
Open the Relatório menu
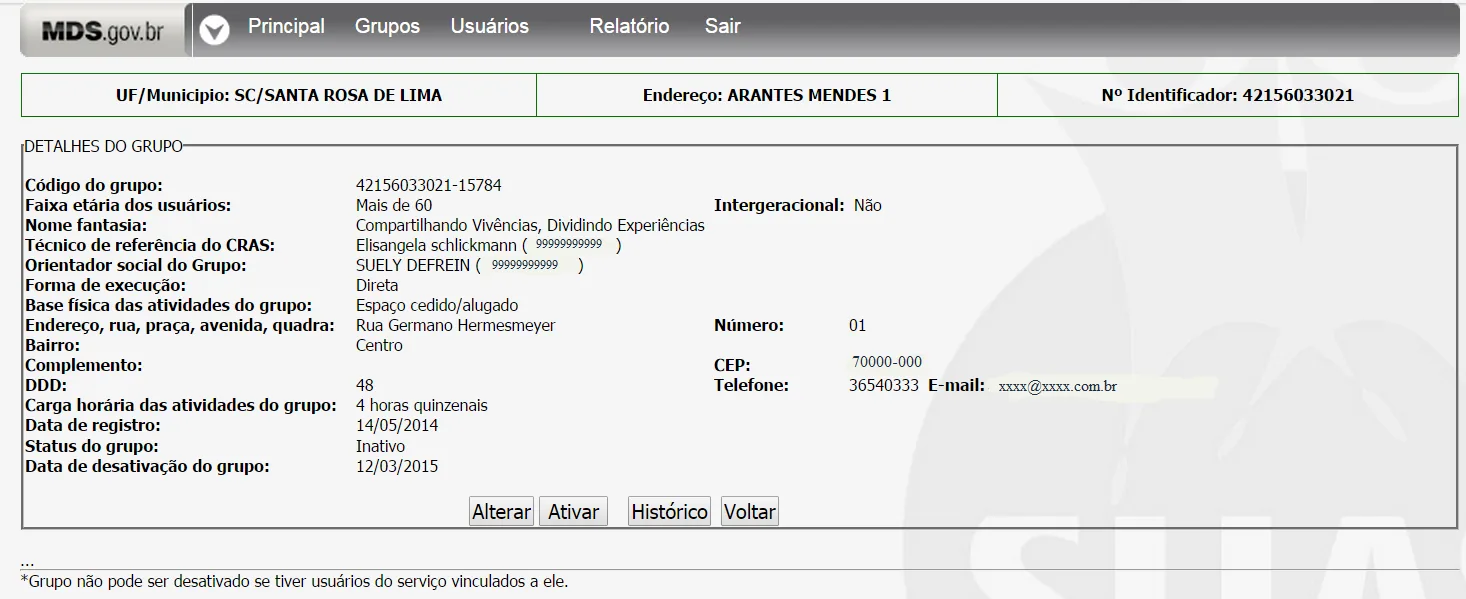click(x=629, y=27)
